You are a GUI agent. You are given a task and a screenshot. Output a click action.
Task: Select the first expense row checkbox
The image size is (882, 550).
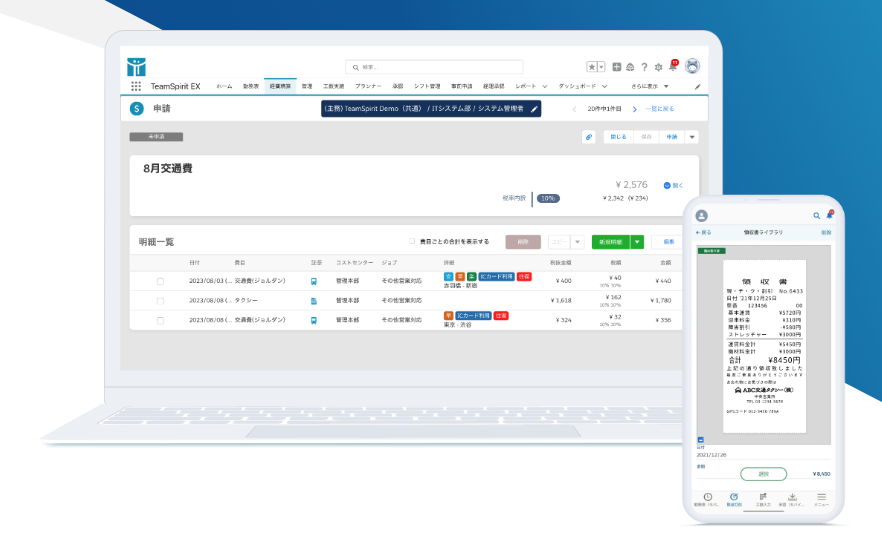coord(160,281)
